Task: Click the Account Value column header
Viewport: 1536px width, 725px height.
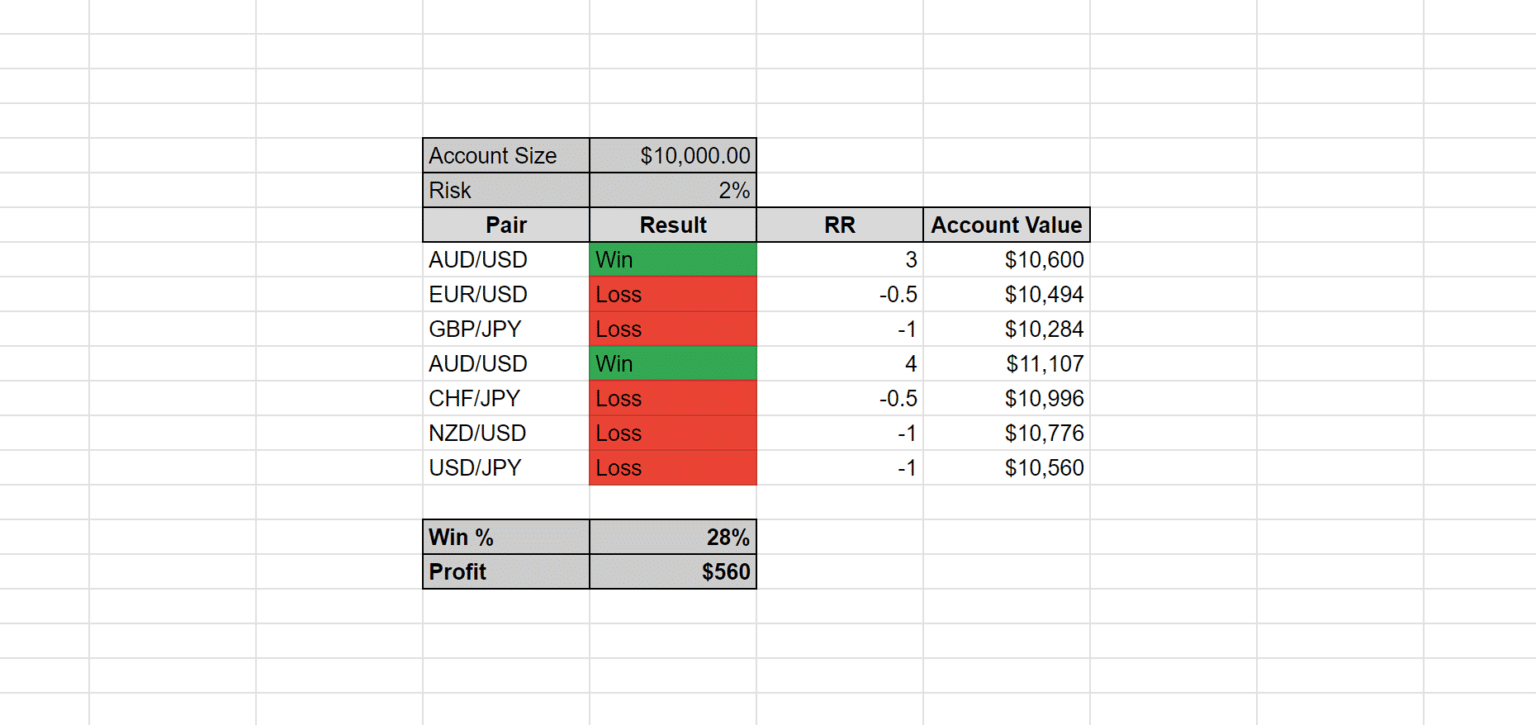Action: [x=1006, y=225]
